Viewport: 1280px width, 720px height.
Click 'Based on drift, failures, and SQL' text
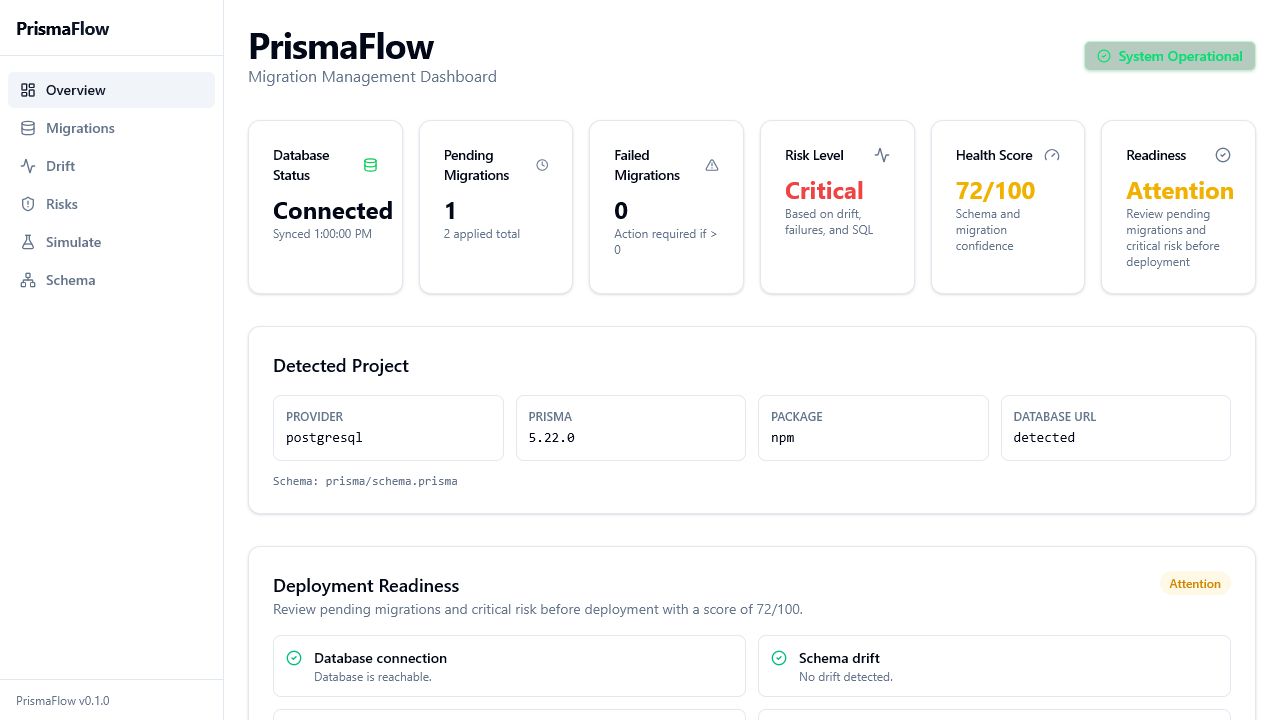point(829,222)
